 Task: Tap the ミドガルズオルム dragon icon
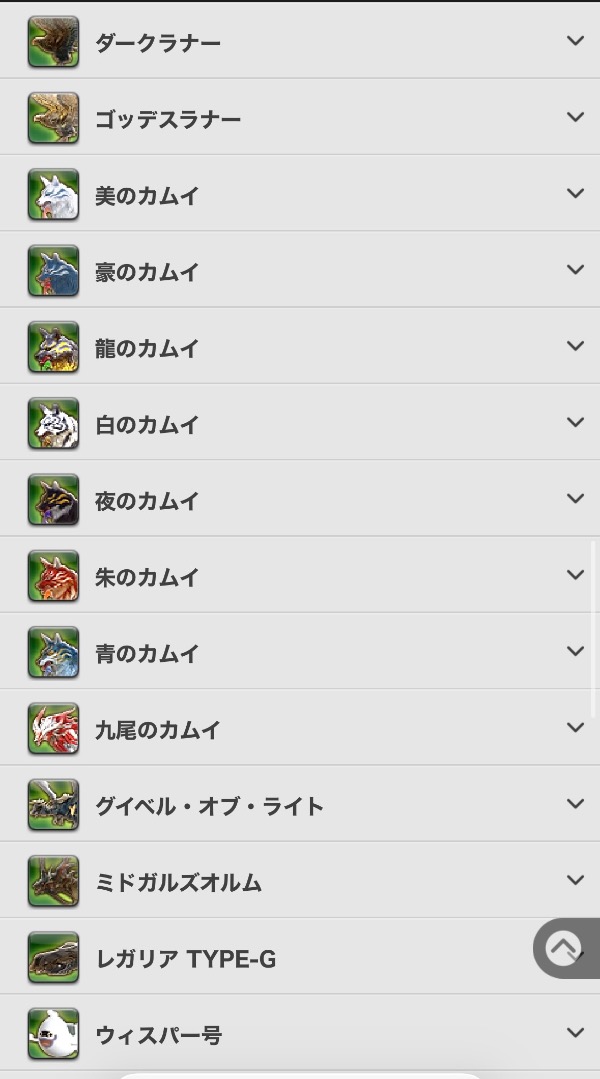53,881
